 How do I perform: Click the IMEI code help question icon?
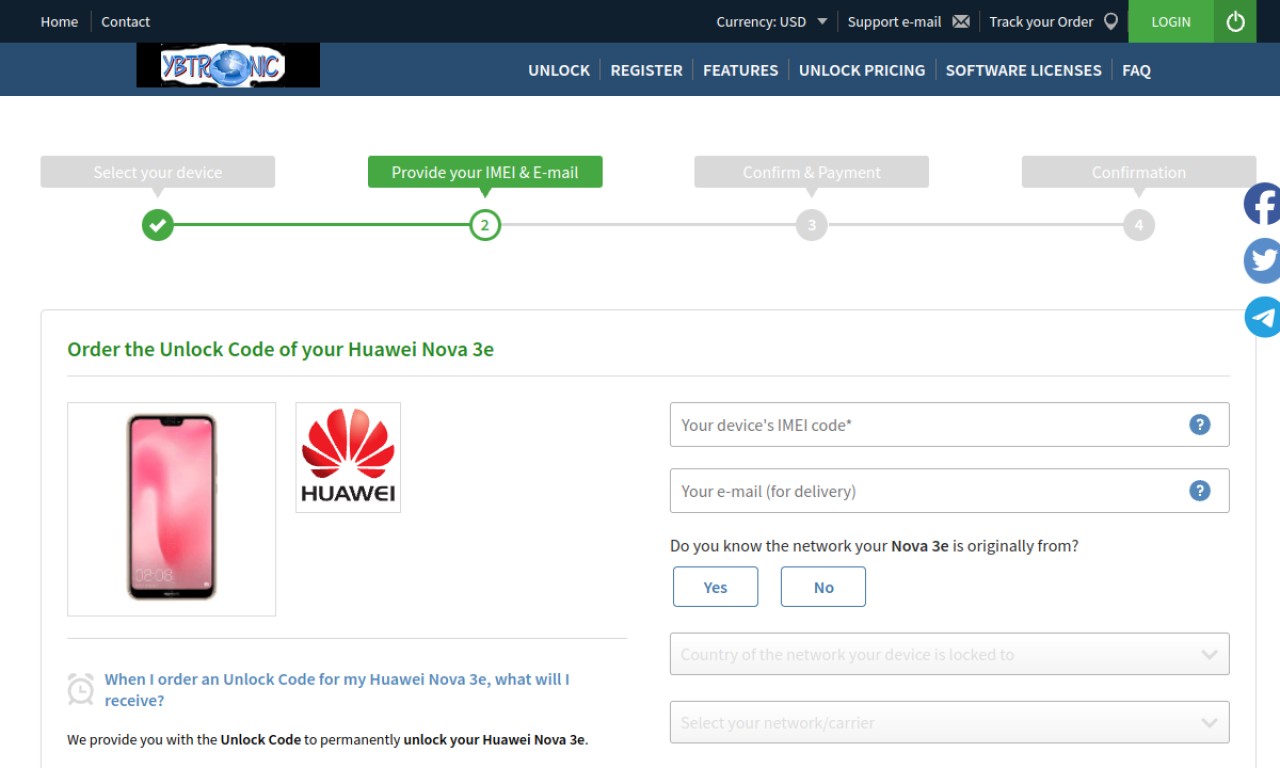[x=1200, y=425]
